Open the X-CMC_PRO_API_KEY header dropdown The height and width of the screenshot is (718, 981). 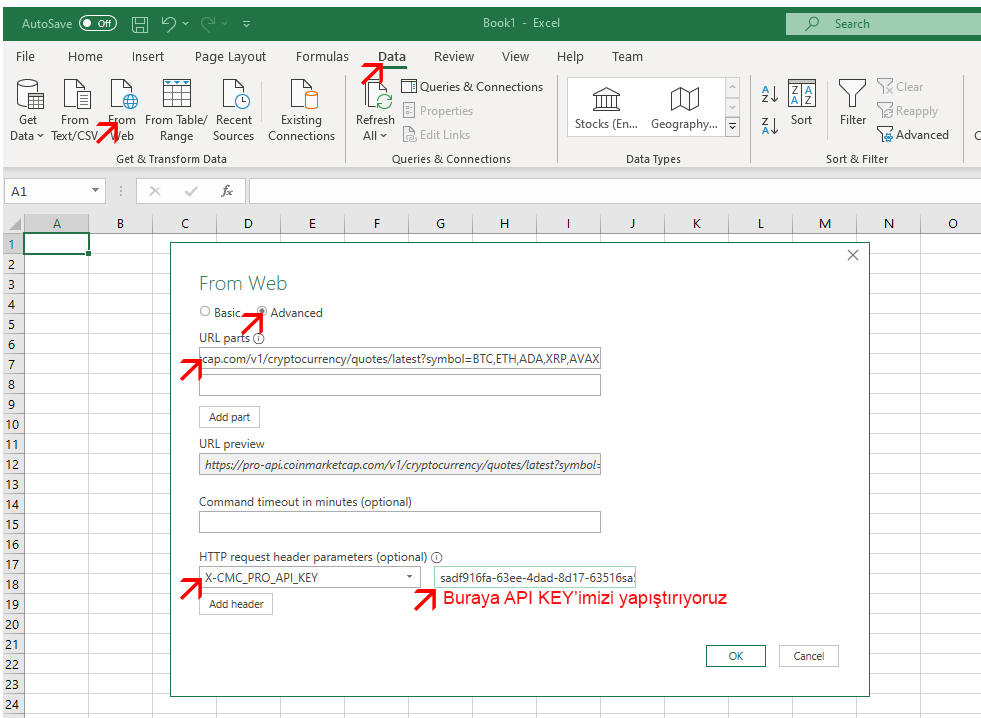pyautogui.click(x=409, y=577)
